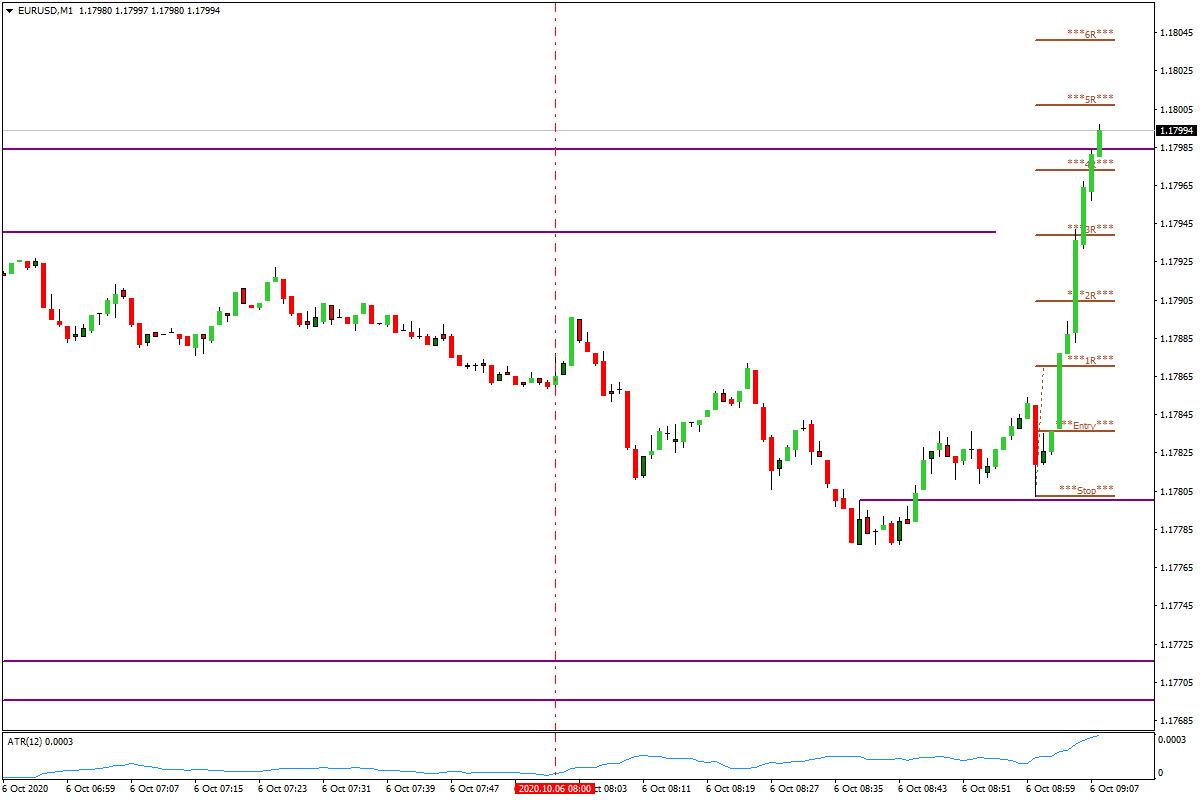This screenshot has height=800, width=1200.
Task: Open the EURUSD,M1 symbol dropdown arrow
Action: point(9,10)
